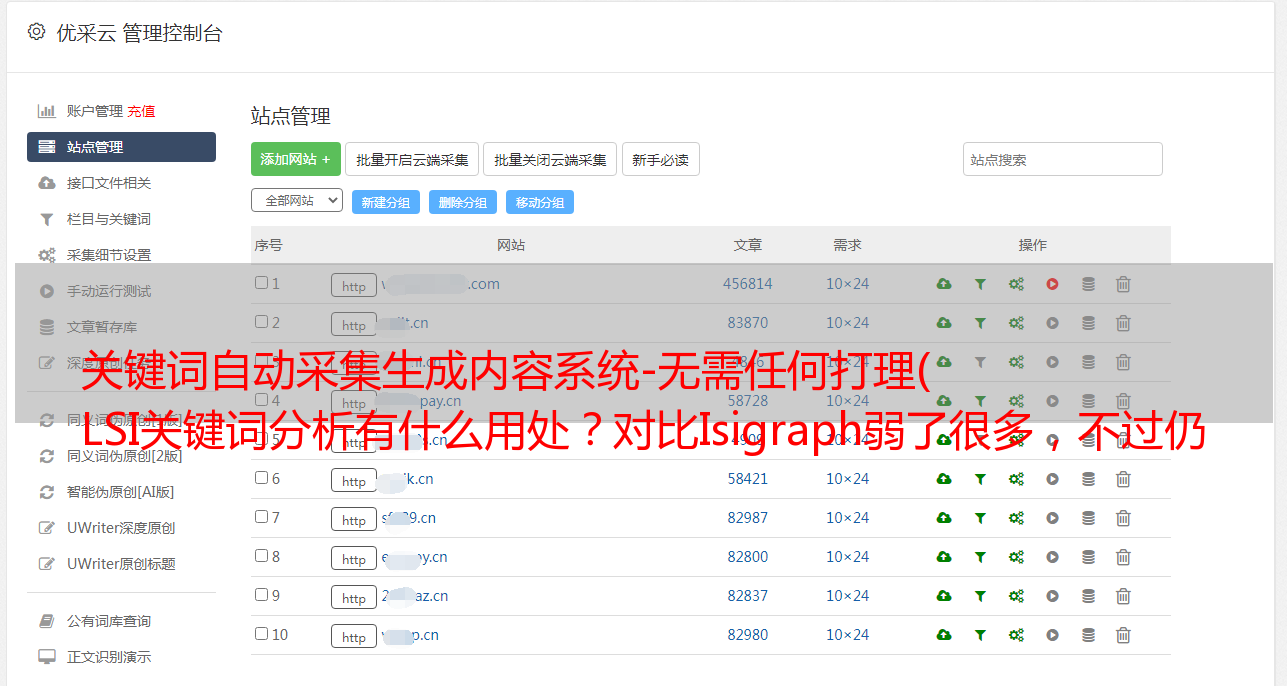This screenshot has width=1287, height=686.
Task: Go to 接口文件相关 in the sidebar
Action: 109,183
